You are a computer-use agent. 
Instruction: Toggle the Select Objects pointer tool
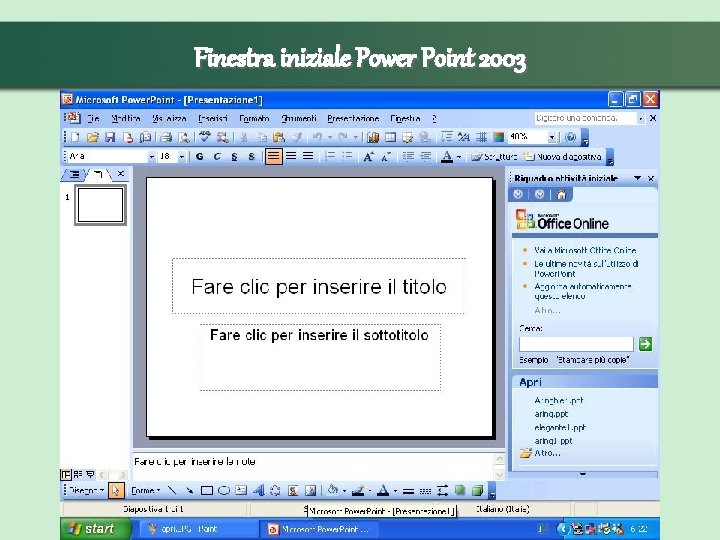[x=116, y=490]
